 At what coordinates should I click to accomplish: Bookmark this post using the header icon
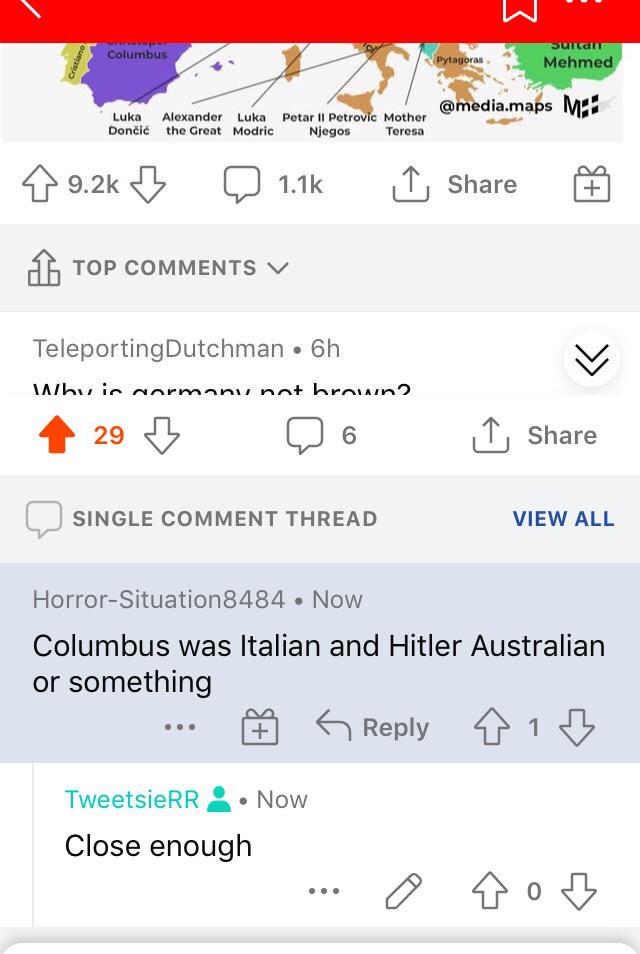(520, 10)
